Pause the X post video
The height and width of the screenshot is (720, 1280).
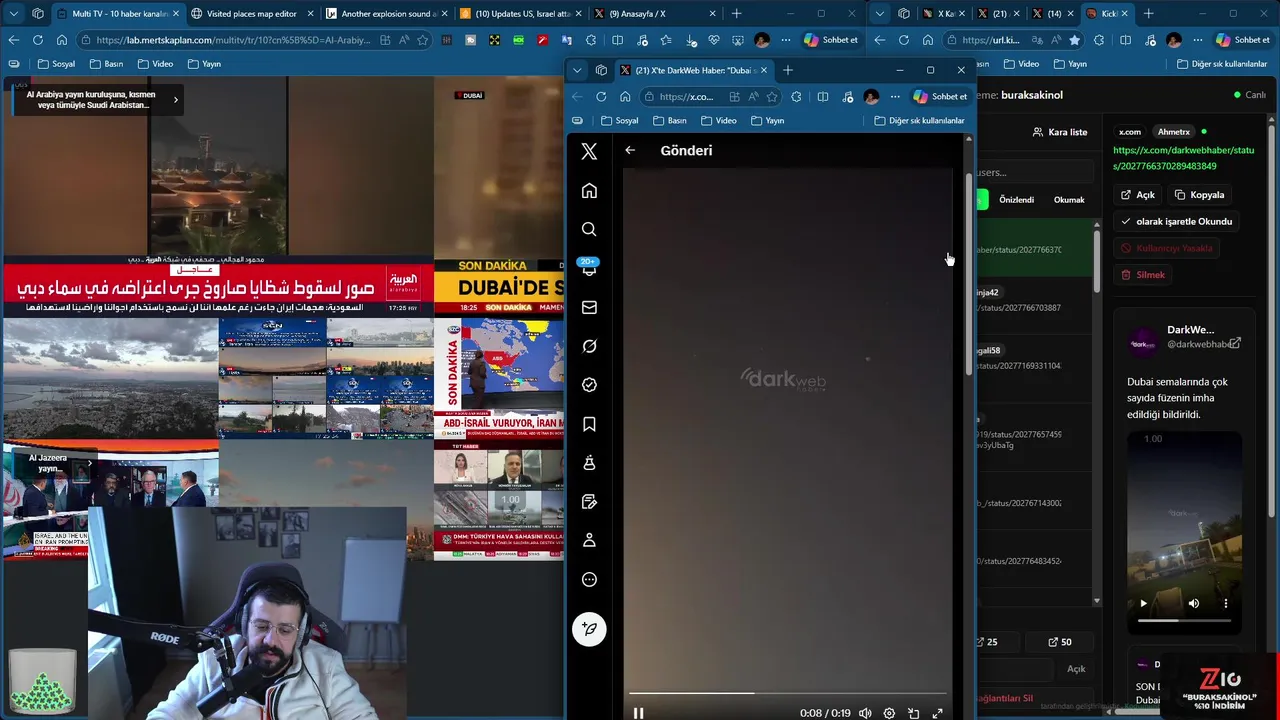638,713
